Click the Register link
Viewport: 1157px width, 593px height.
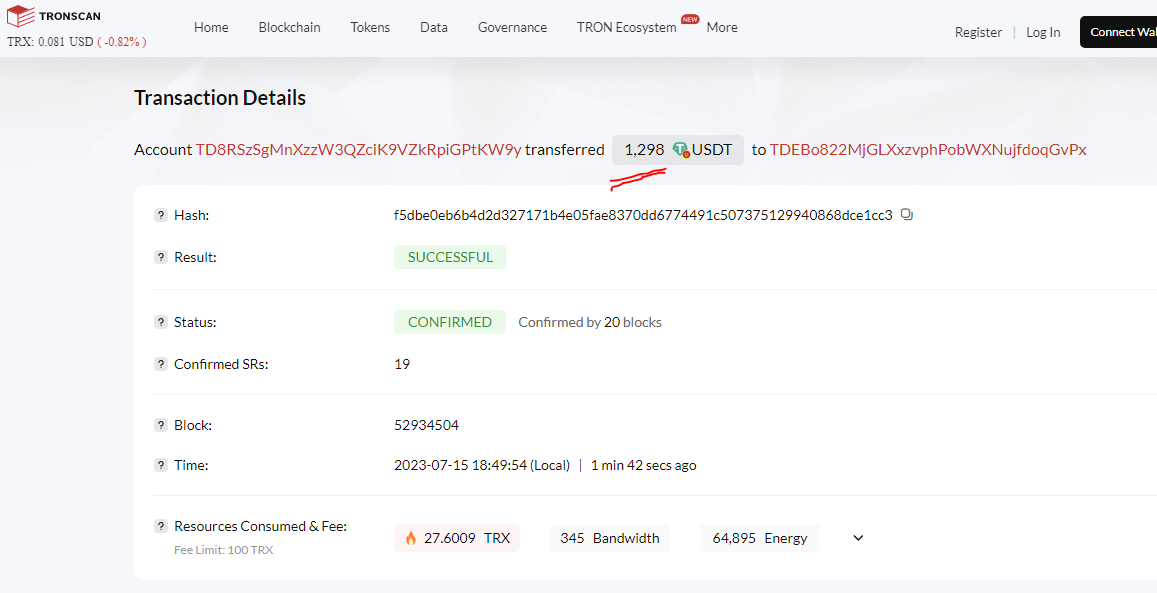coord(978,32)
